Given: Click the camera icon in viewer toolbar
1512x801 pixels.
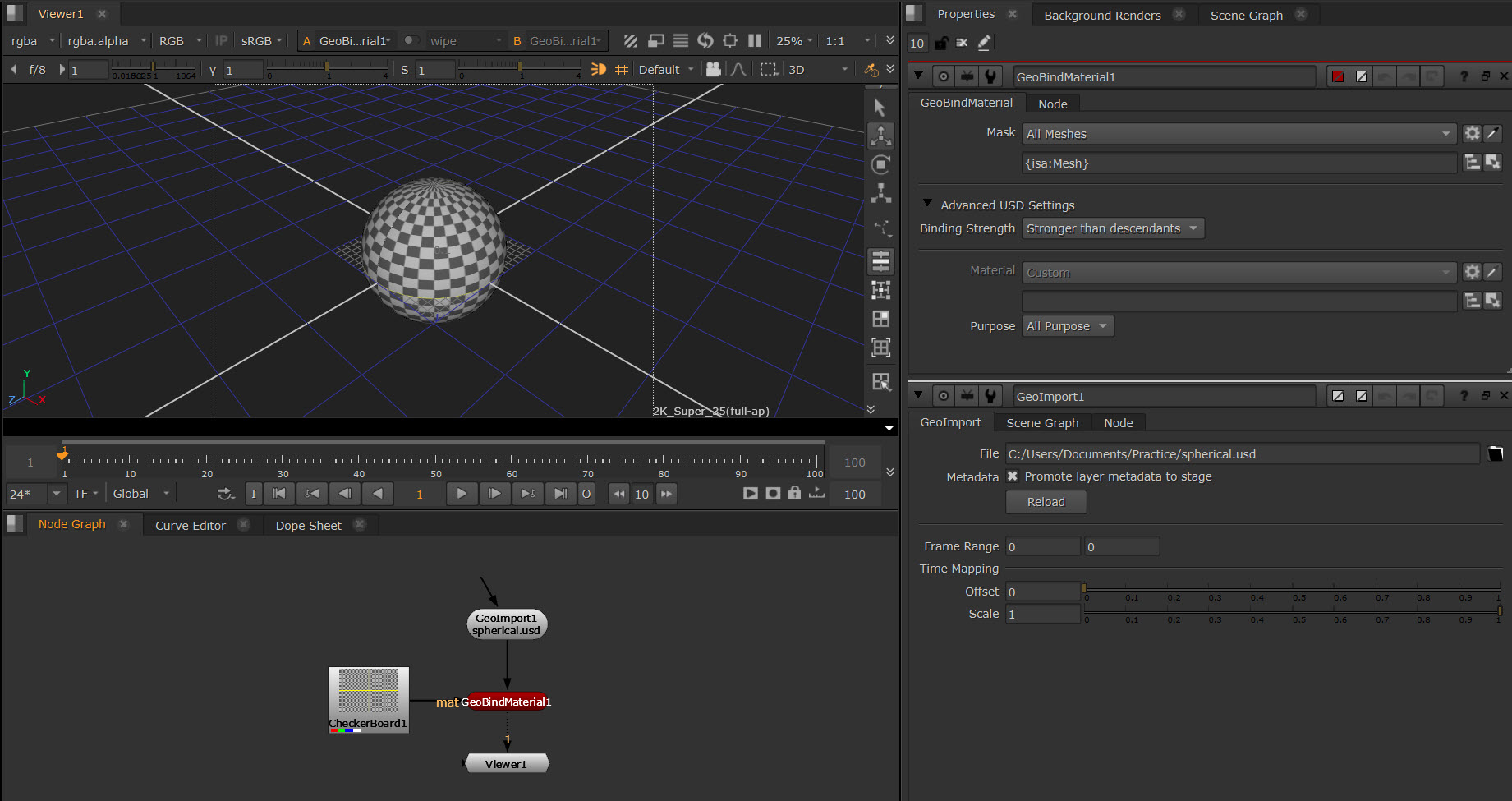Looking at the screenshot, I should (x=713, y=70).
